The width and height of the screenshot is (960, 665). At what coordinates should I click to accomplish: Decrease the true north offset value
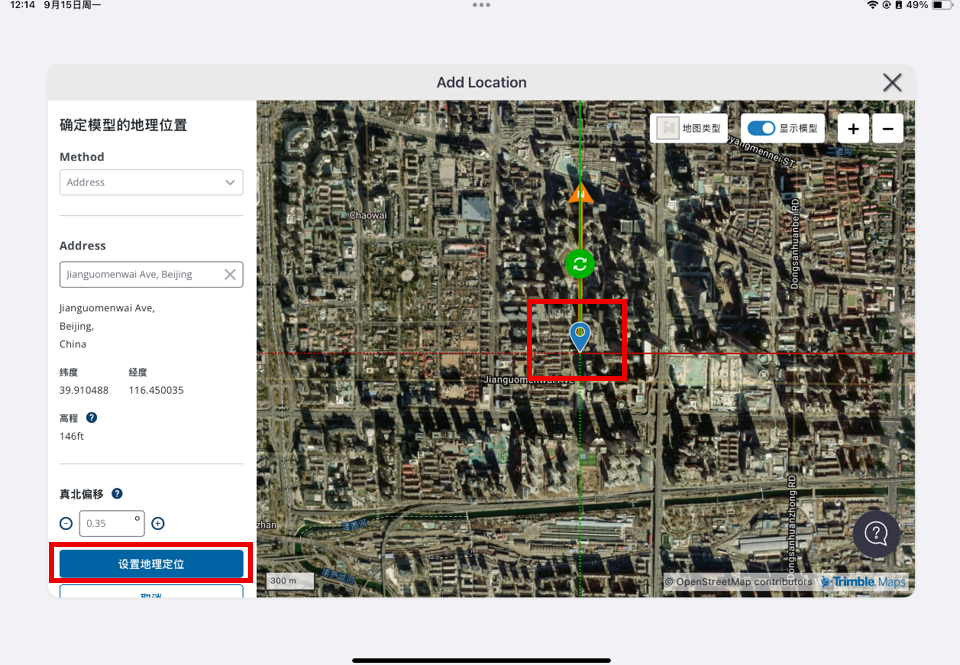tap(66, 523)
